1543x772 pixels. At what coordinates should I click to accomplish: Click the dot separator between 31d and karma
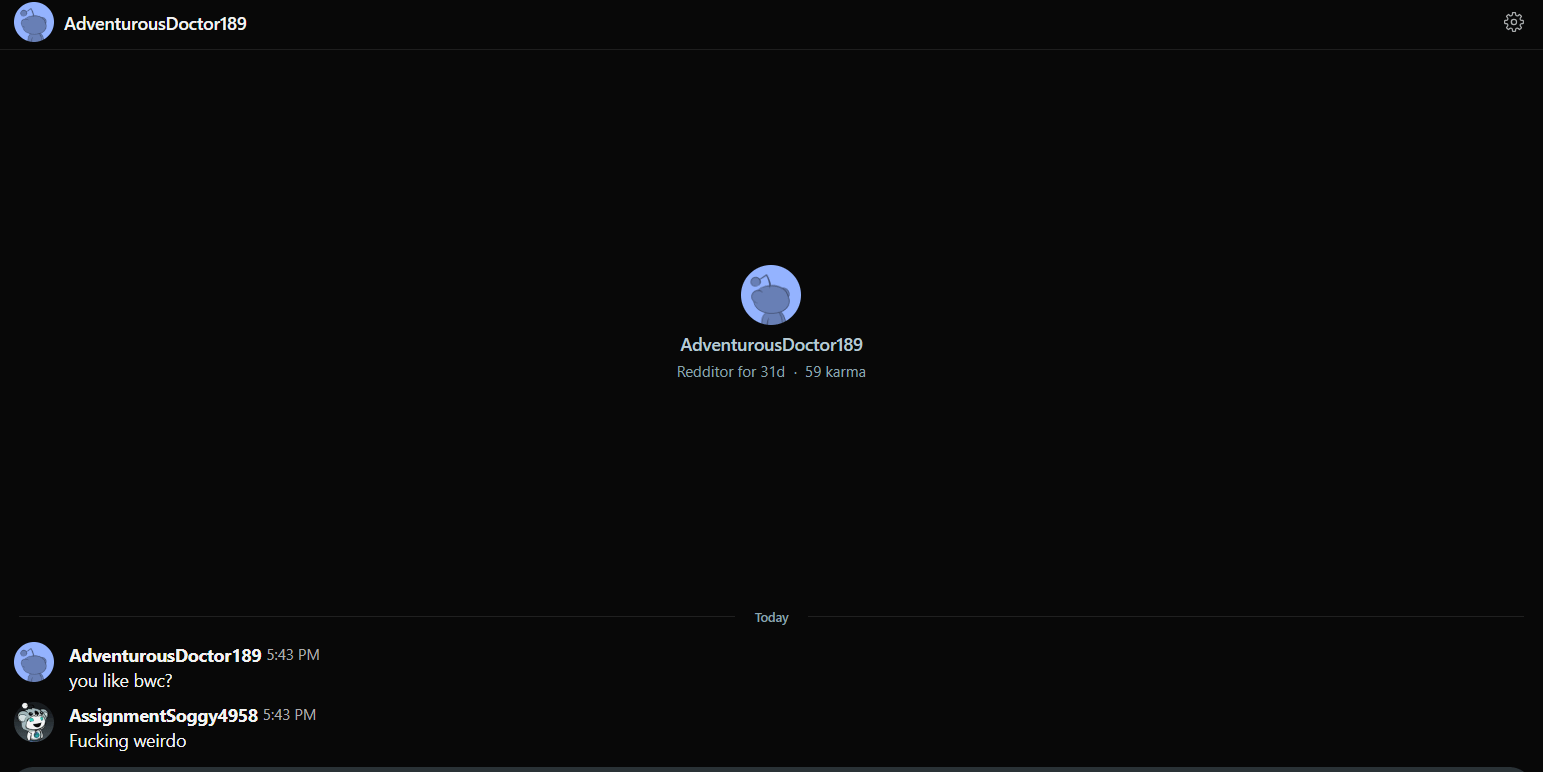pos(795,372)
